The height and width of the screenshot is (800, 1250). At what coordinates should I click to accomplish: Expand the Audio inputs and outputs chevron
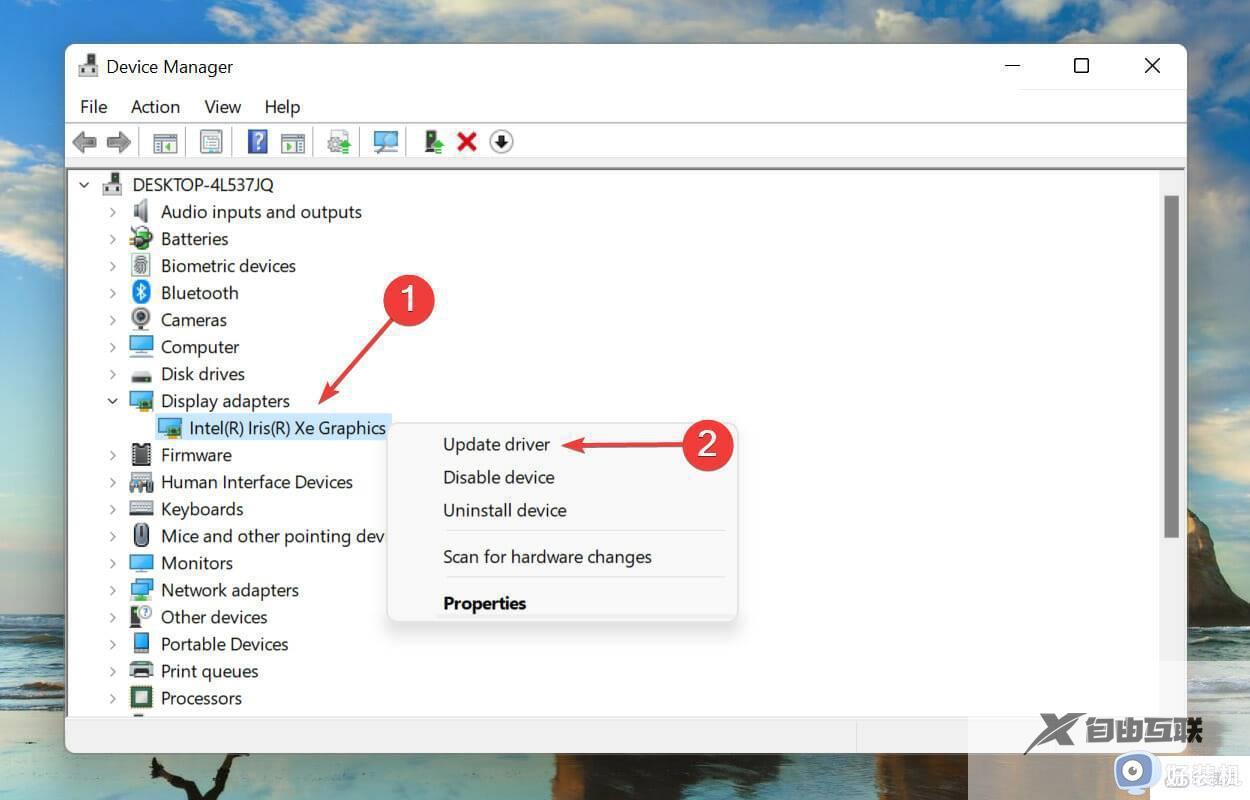pyautogui.click(x=112, y=212)
